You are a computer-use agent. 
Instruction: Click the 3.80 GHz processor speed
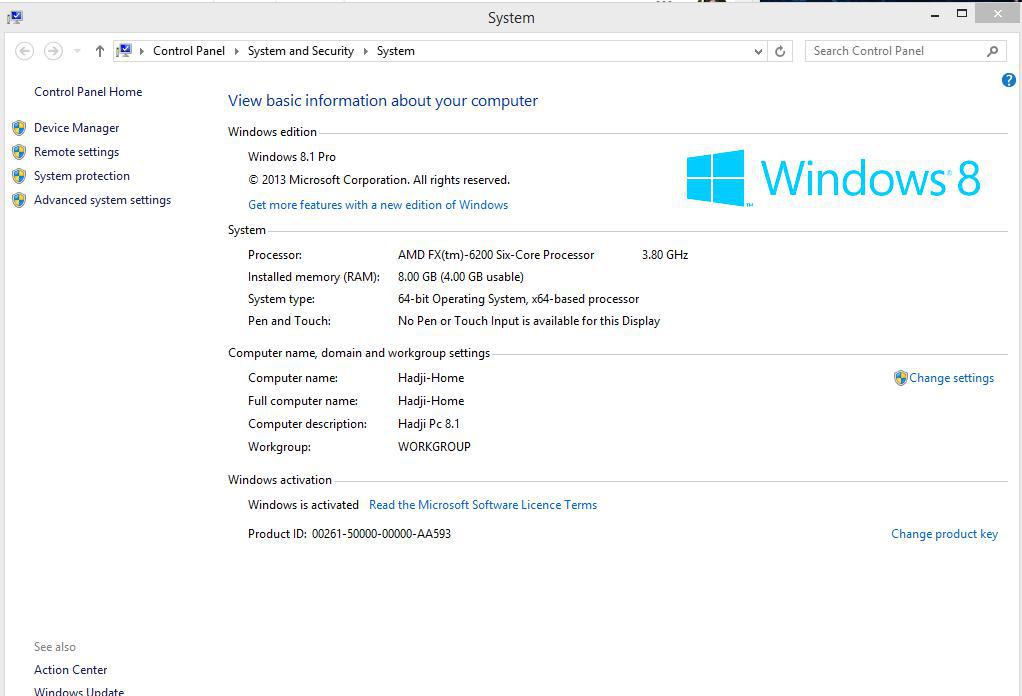665,255
